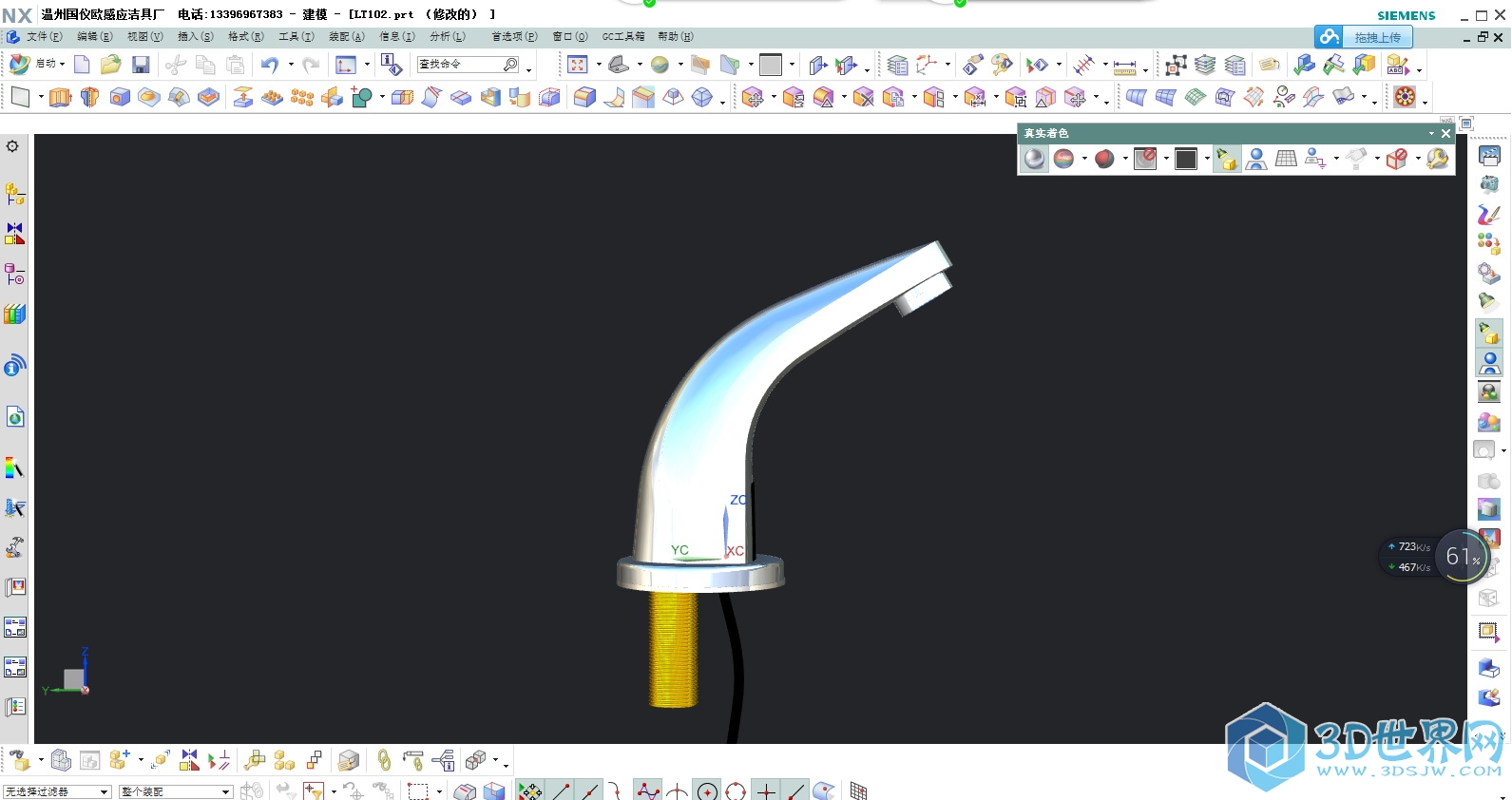
Task: Select the Hole feature icon
Action: (x=120, y=97)
